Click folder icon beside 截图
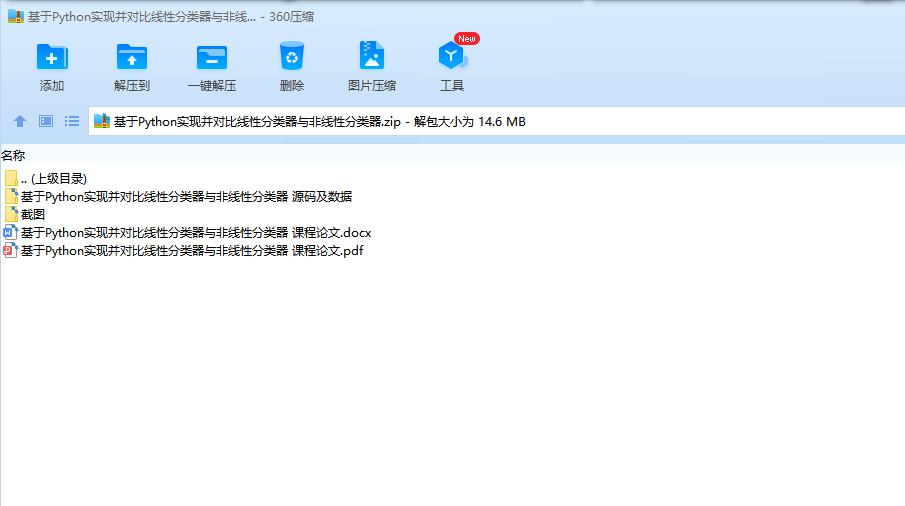 click(x=11, y=215)
